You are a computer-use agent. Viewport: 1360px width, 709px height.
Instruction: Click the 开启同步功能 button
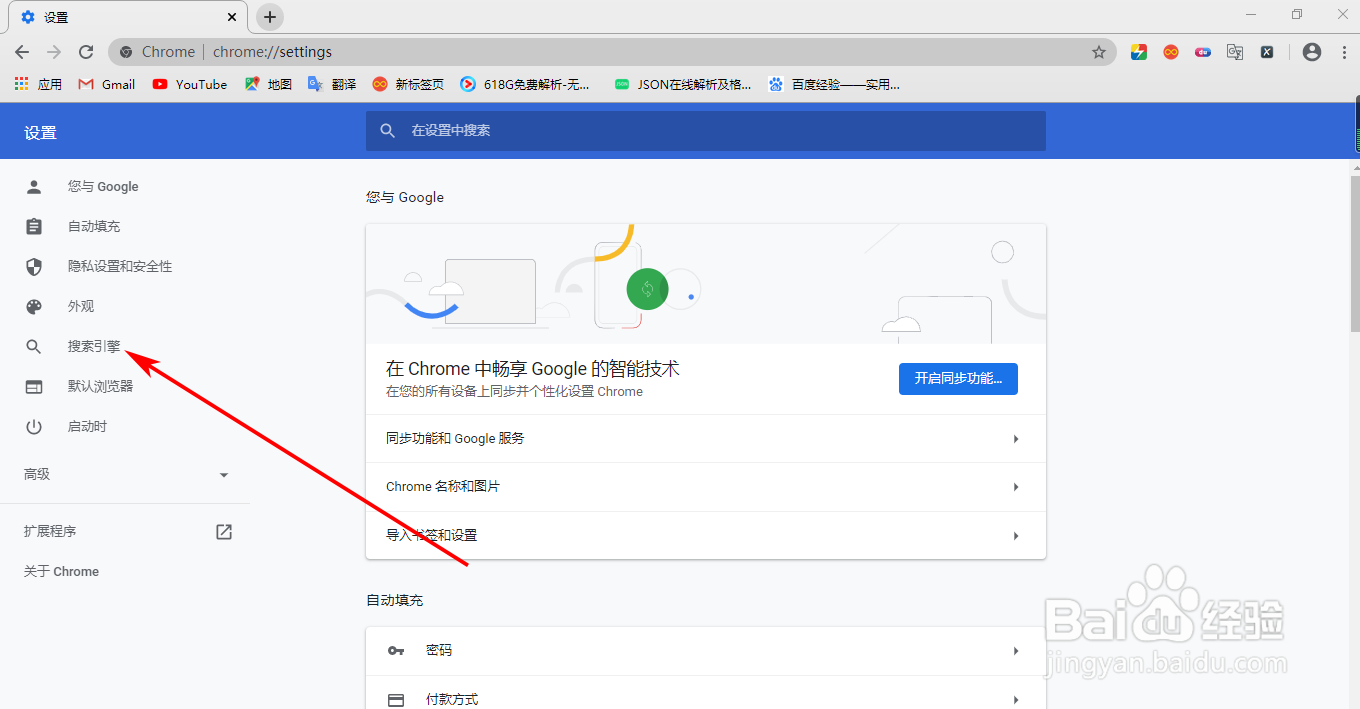(x=957, y=379)
